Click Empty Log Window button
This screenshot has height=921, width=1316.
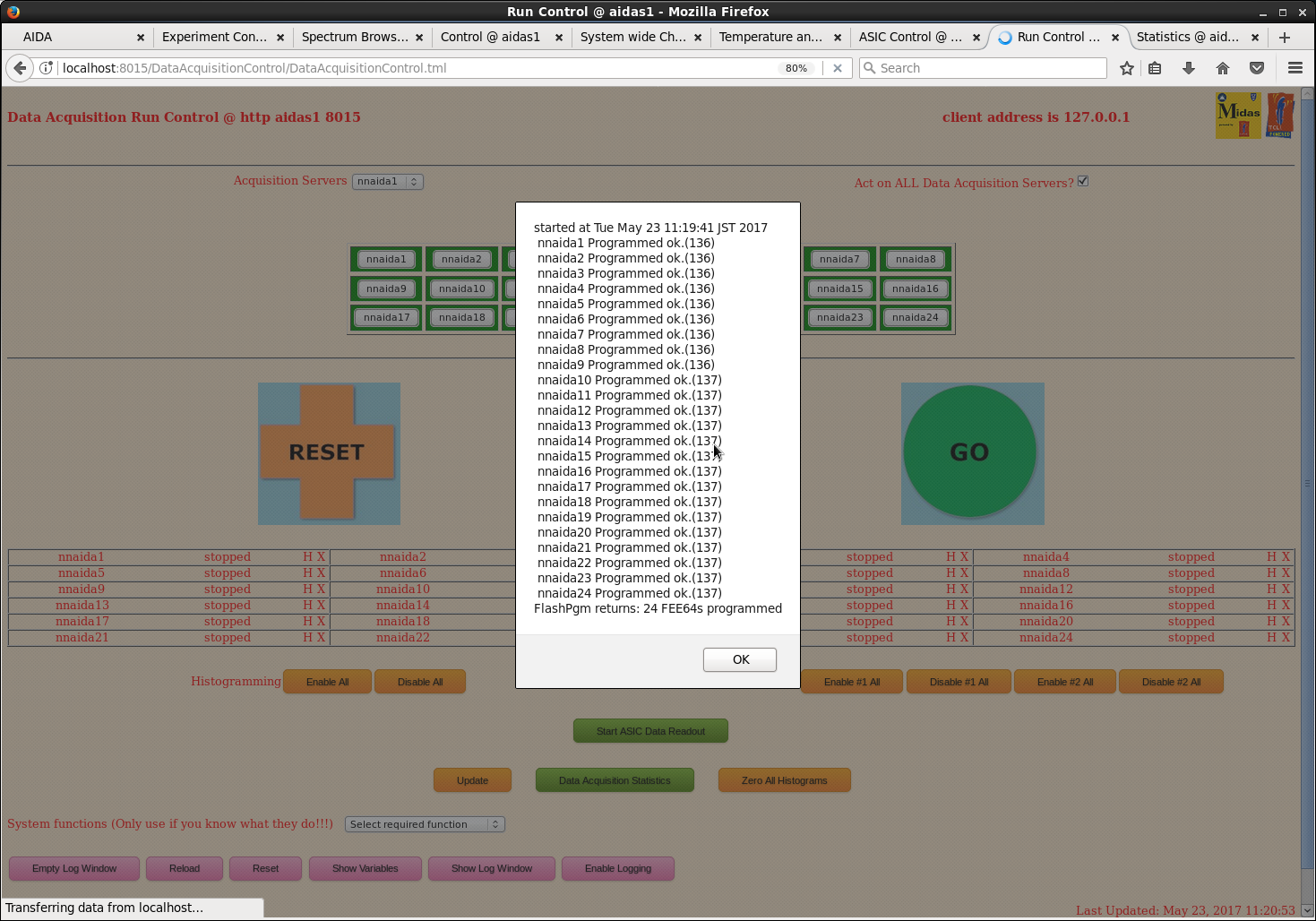[x=74, y=868]
